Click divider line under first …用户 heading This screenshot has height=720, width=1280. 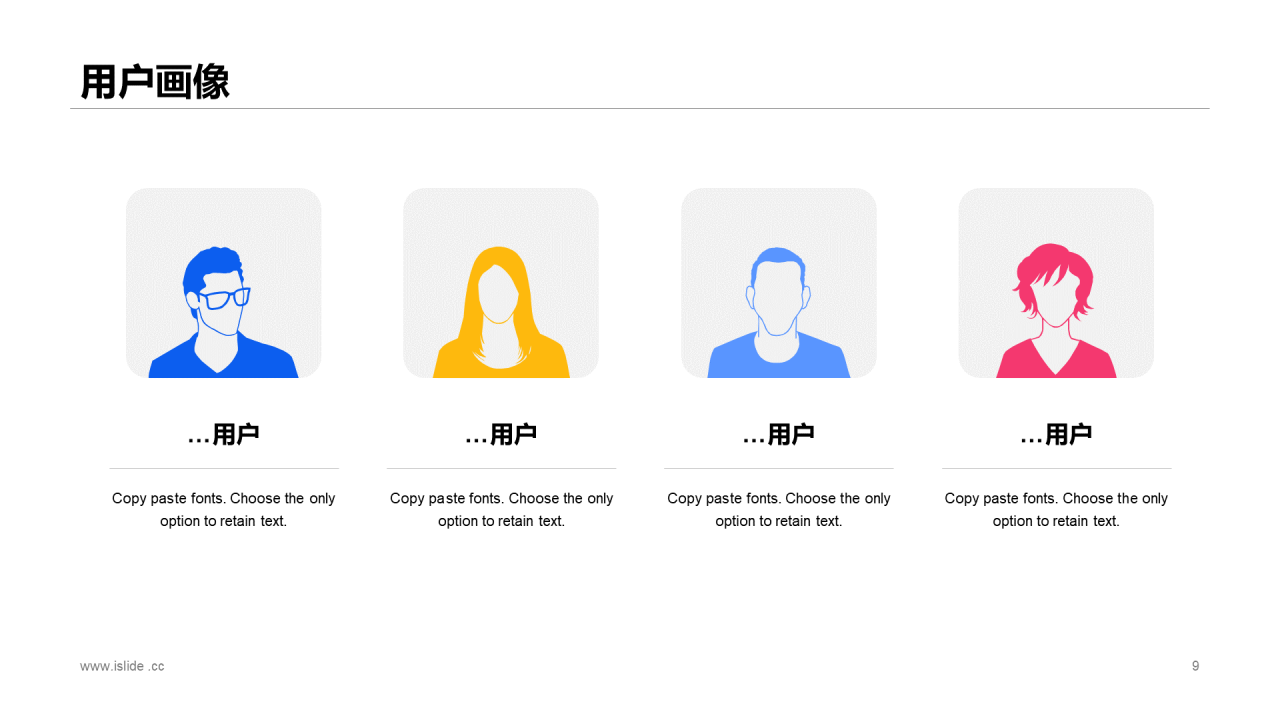pyautogui.click(x=224, y=468)
